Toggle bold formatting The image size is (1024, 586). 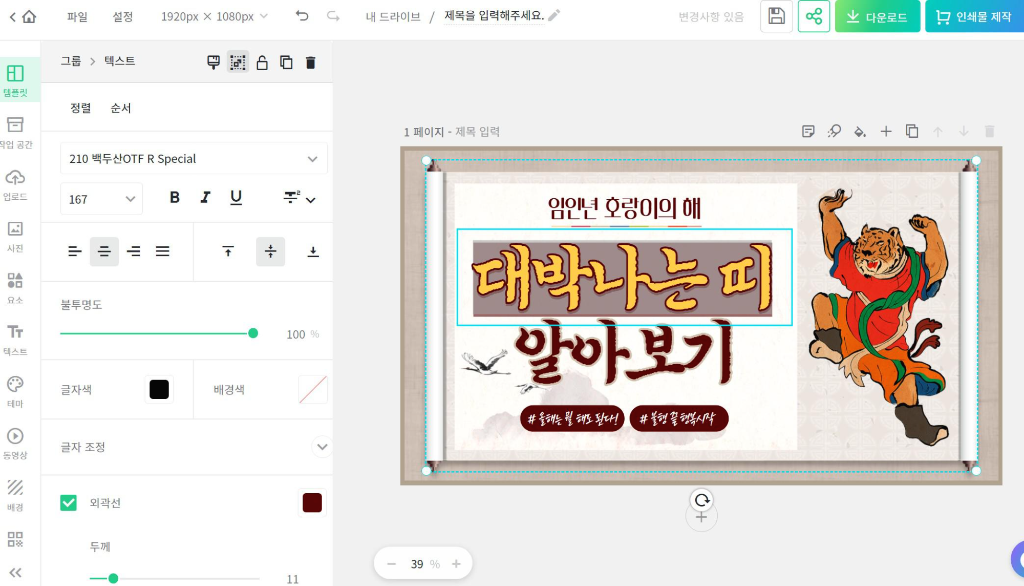174,197
